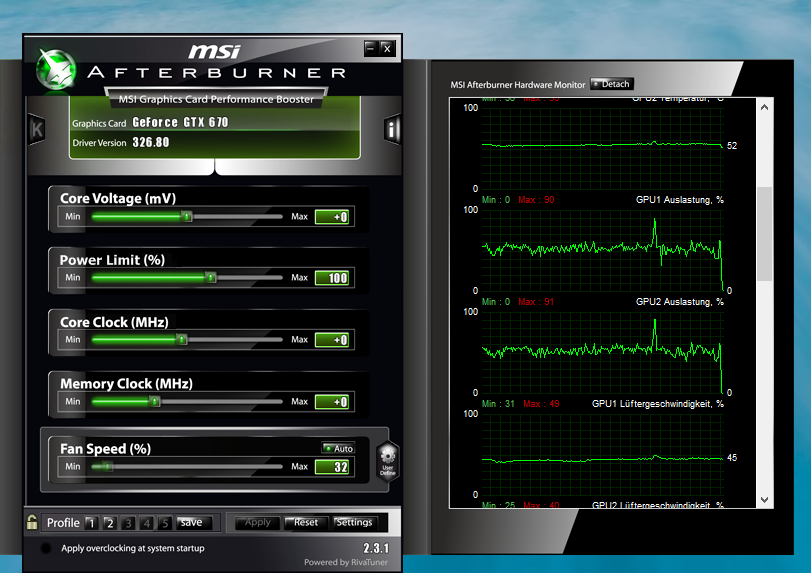Click the Max : 90 value for GPU1 Auslastung
The width and height of the screenshot is (811, 573).
536,200
